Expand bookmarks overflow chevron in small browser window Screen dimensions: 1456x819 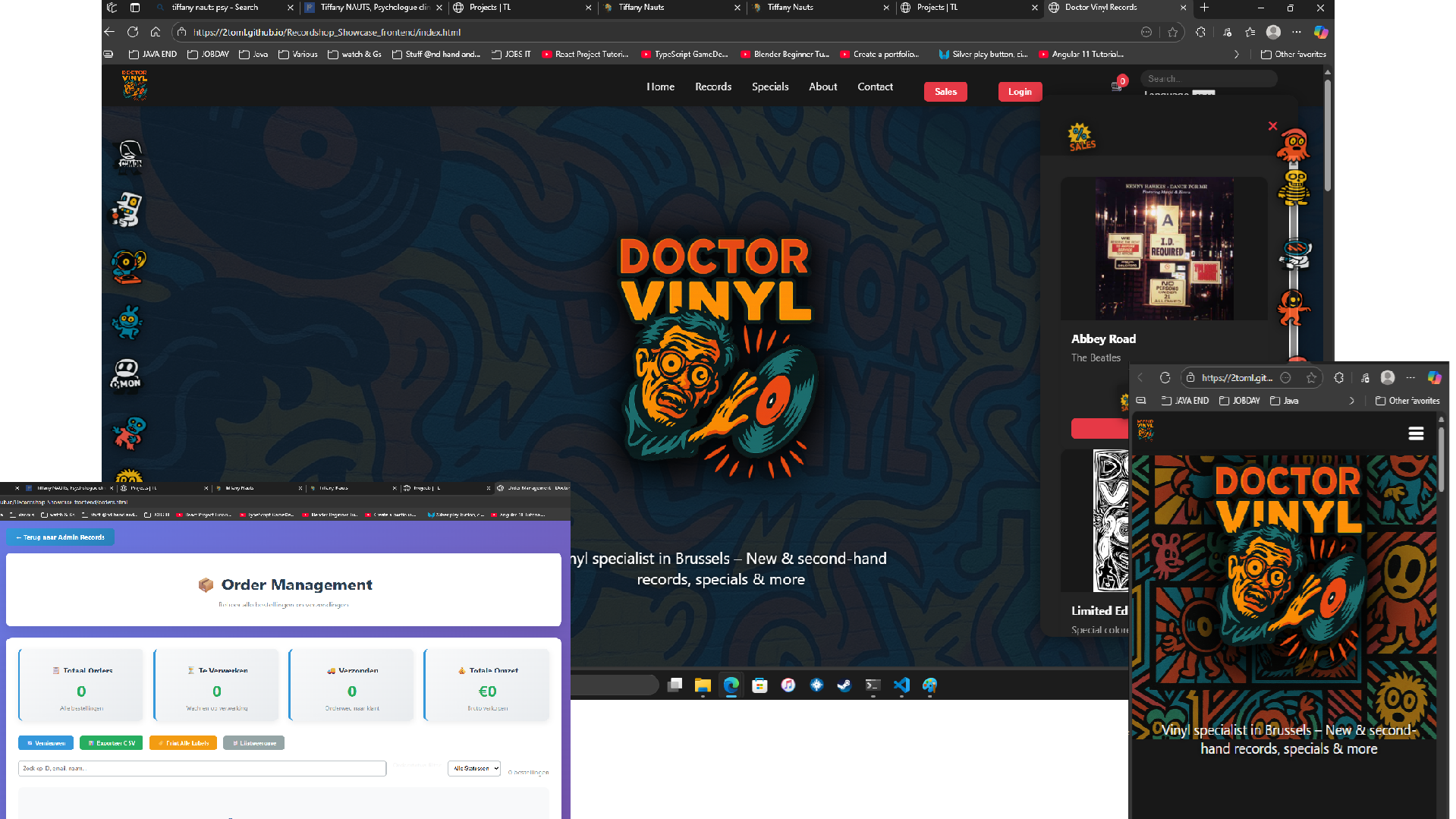pos(1351,401)
